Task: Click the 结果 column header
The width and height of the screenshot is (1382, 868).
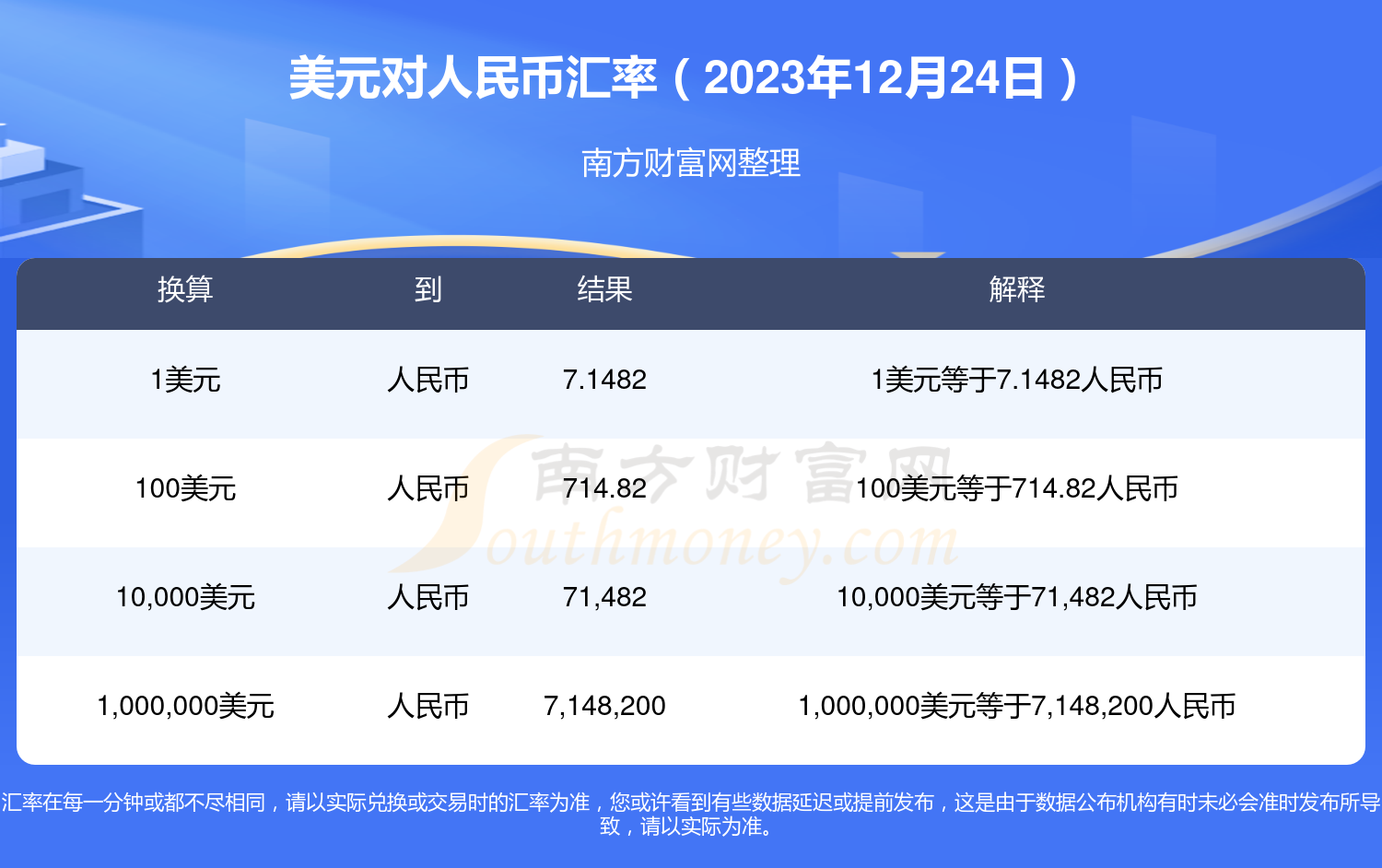Action: click(604, 289)
